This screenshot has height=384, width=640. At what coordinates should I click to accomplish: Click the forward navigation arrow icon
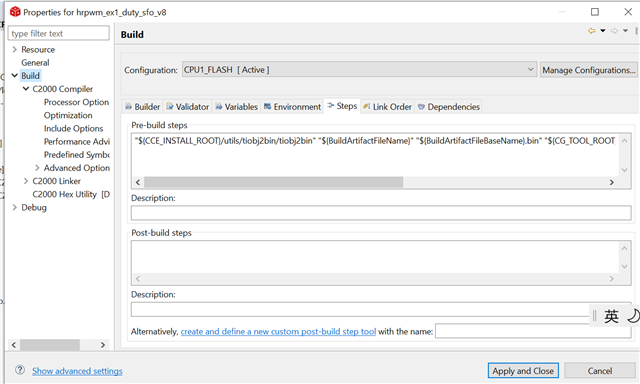(614, 31)
